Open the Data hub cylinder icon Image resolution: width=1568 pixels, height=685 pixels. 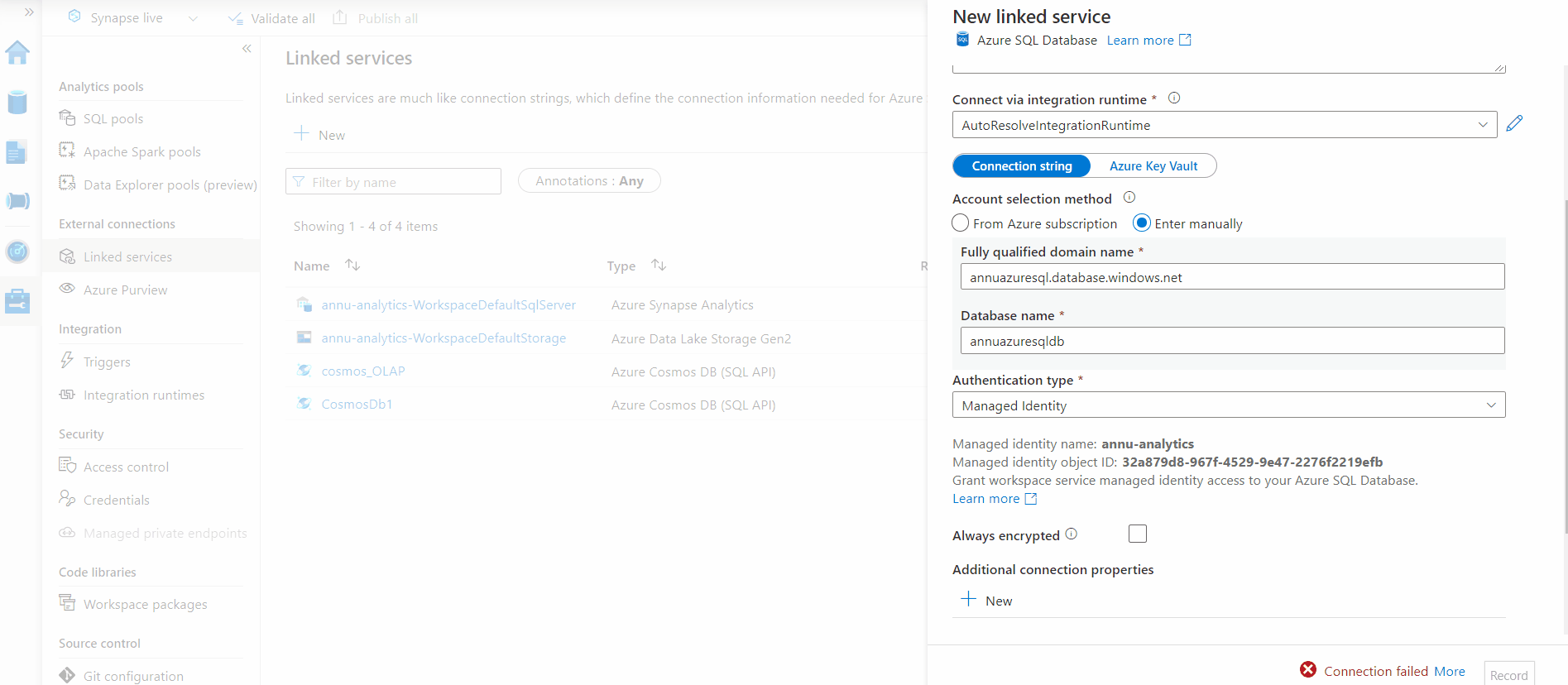tap(17, 103)
